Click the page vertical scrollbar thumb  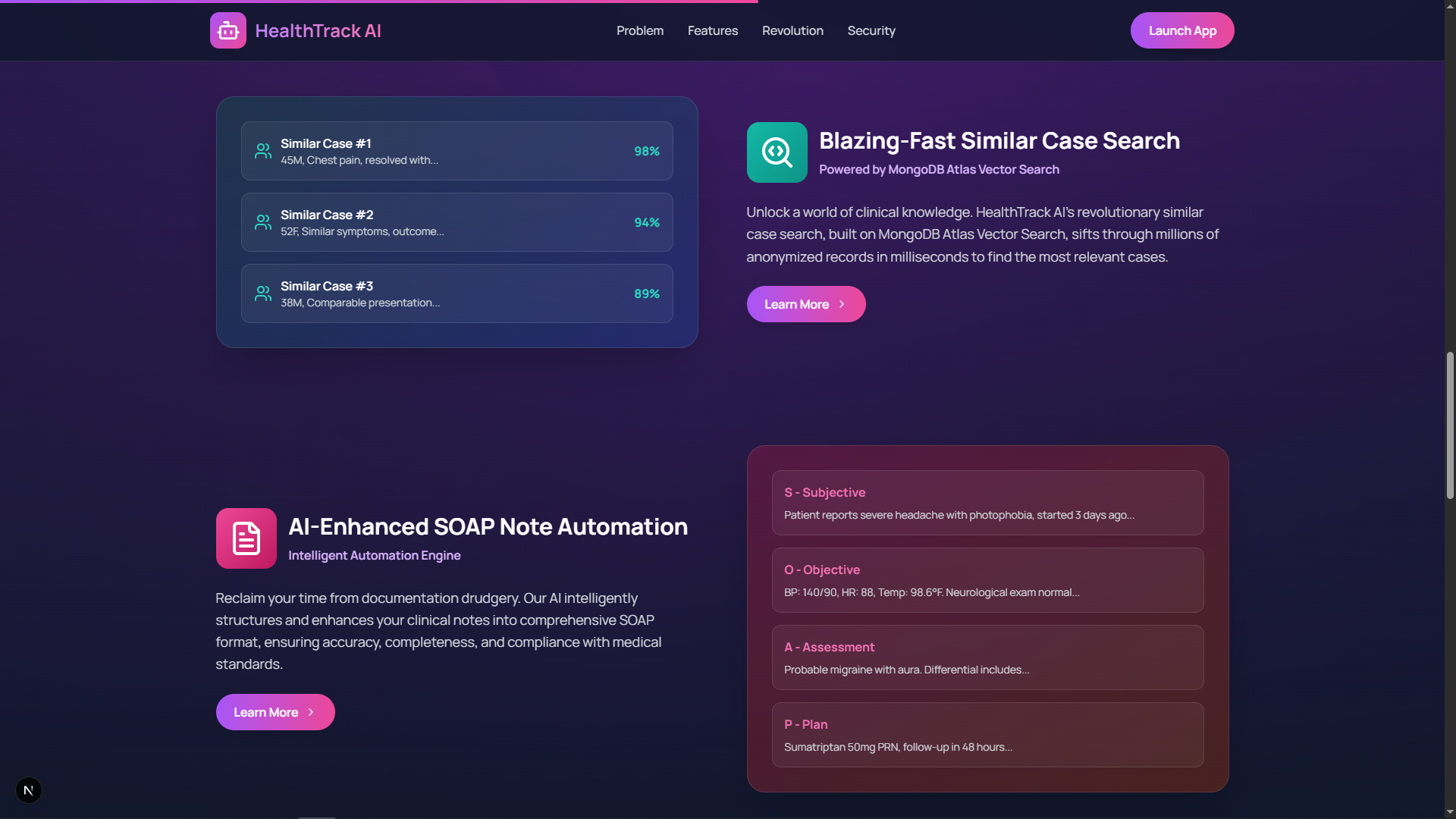[1450, 425]
